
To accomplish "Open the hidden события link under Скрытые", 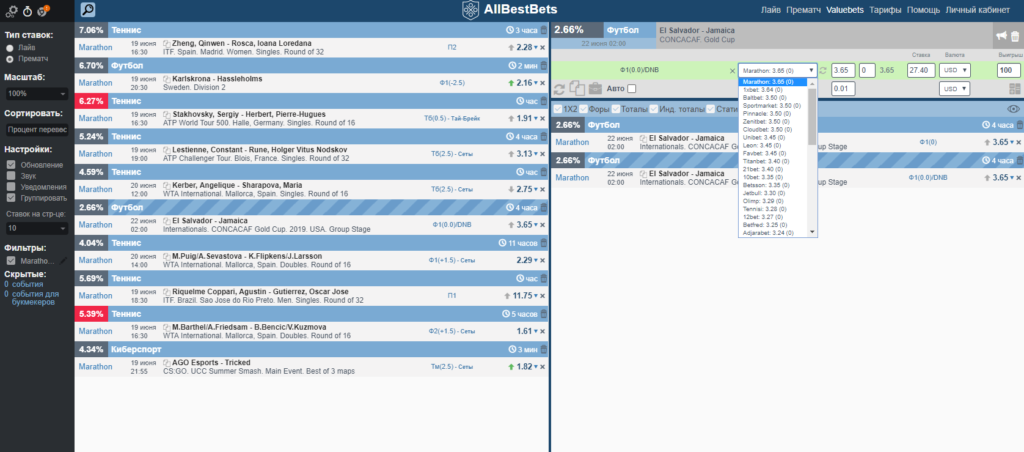I will point(29,285).
